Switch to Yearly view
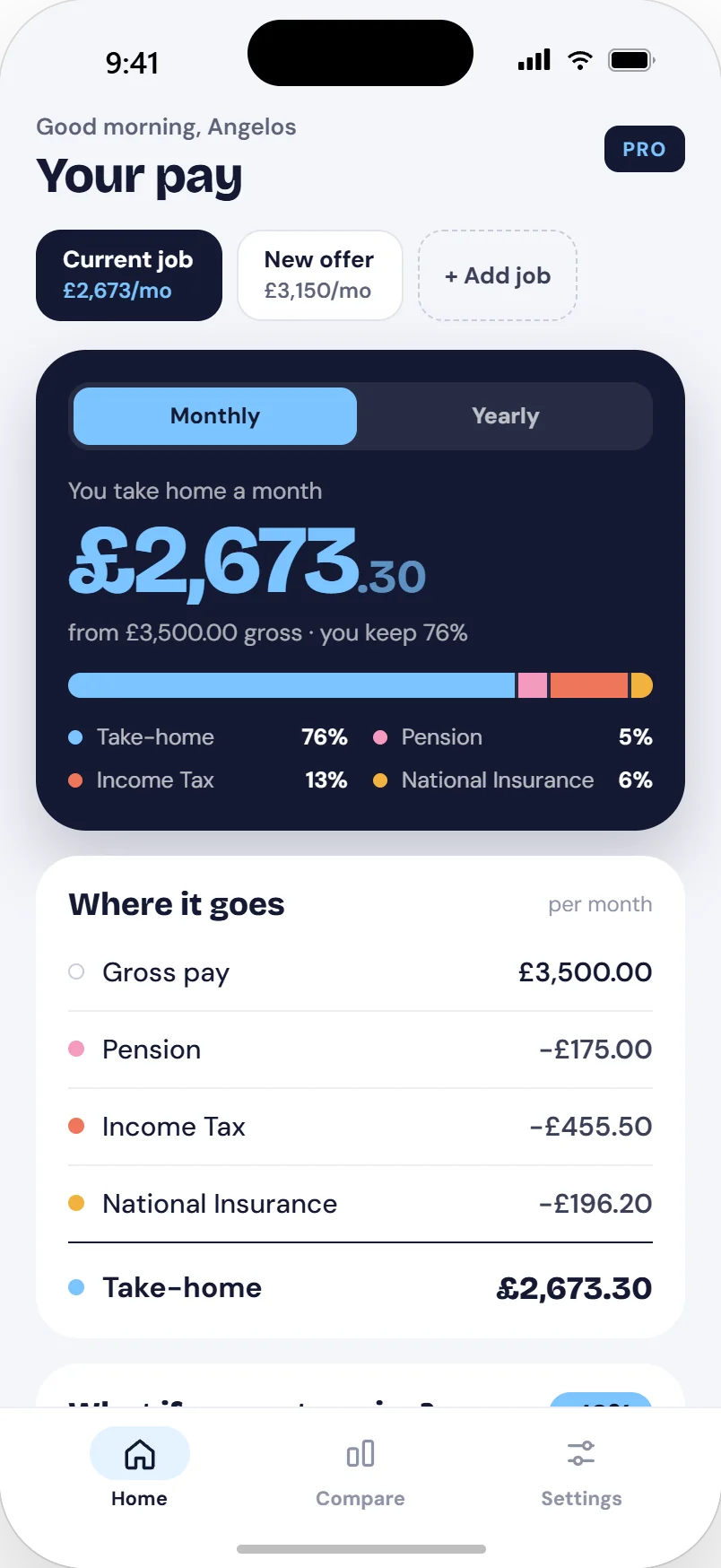This screenshot has height=1568, width=721. 506,416
